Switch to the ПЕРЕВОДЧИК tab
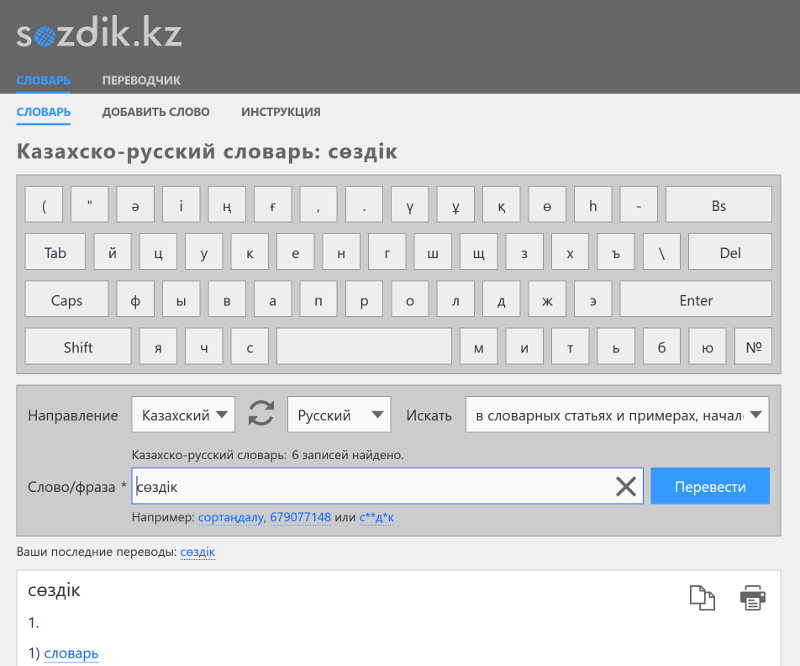Screen dimensions: 800x666 click(x=141, y=80)
